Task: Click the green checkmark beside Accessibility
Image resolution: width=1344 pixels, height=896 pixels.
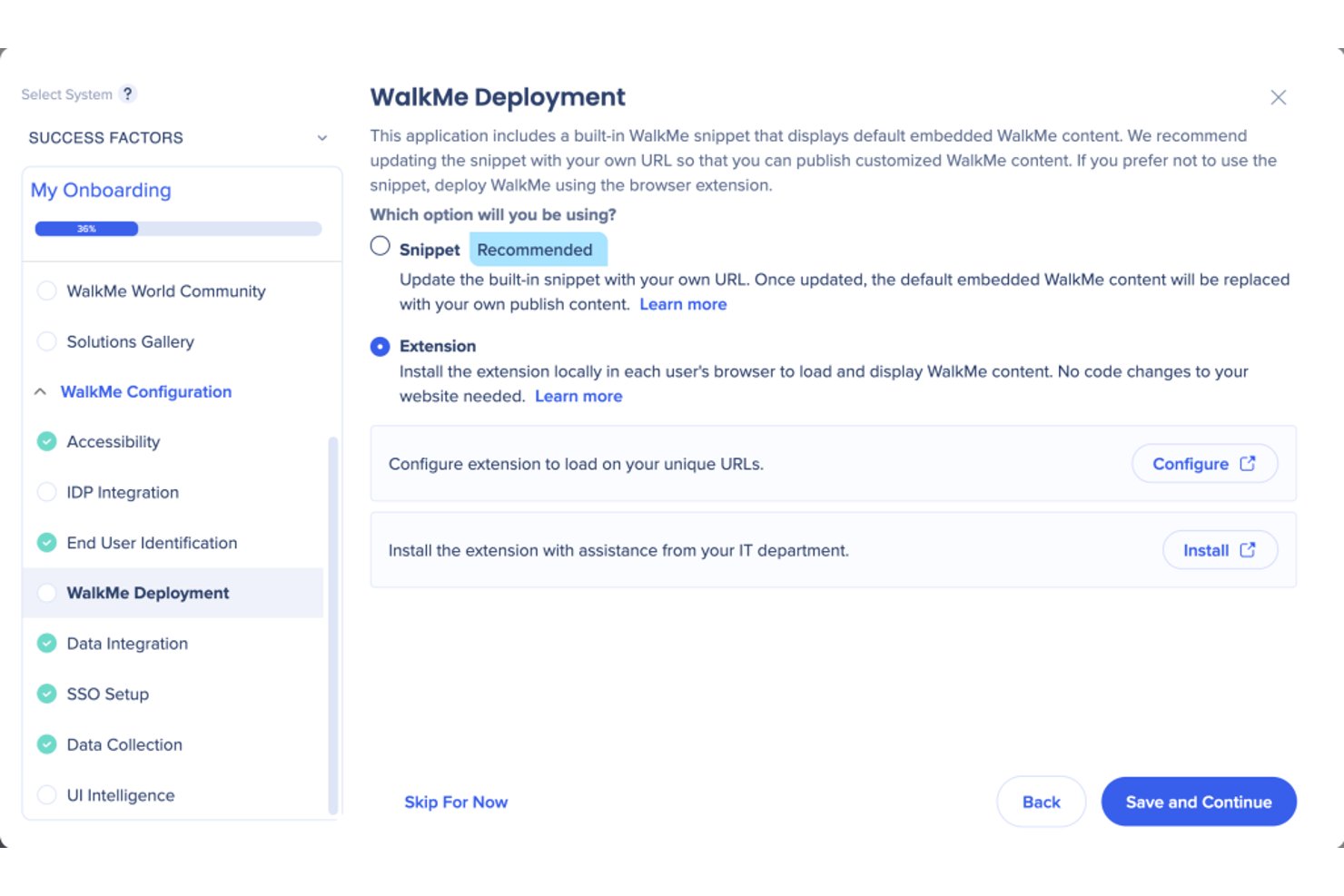Action: click(46, 441)
